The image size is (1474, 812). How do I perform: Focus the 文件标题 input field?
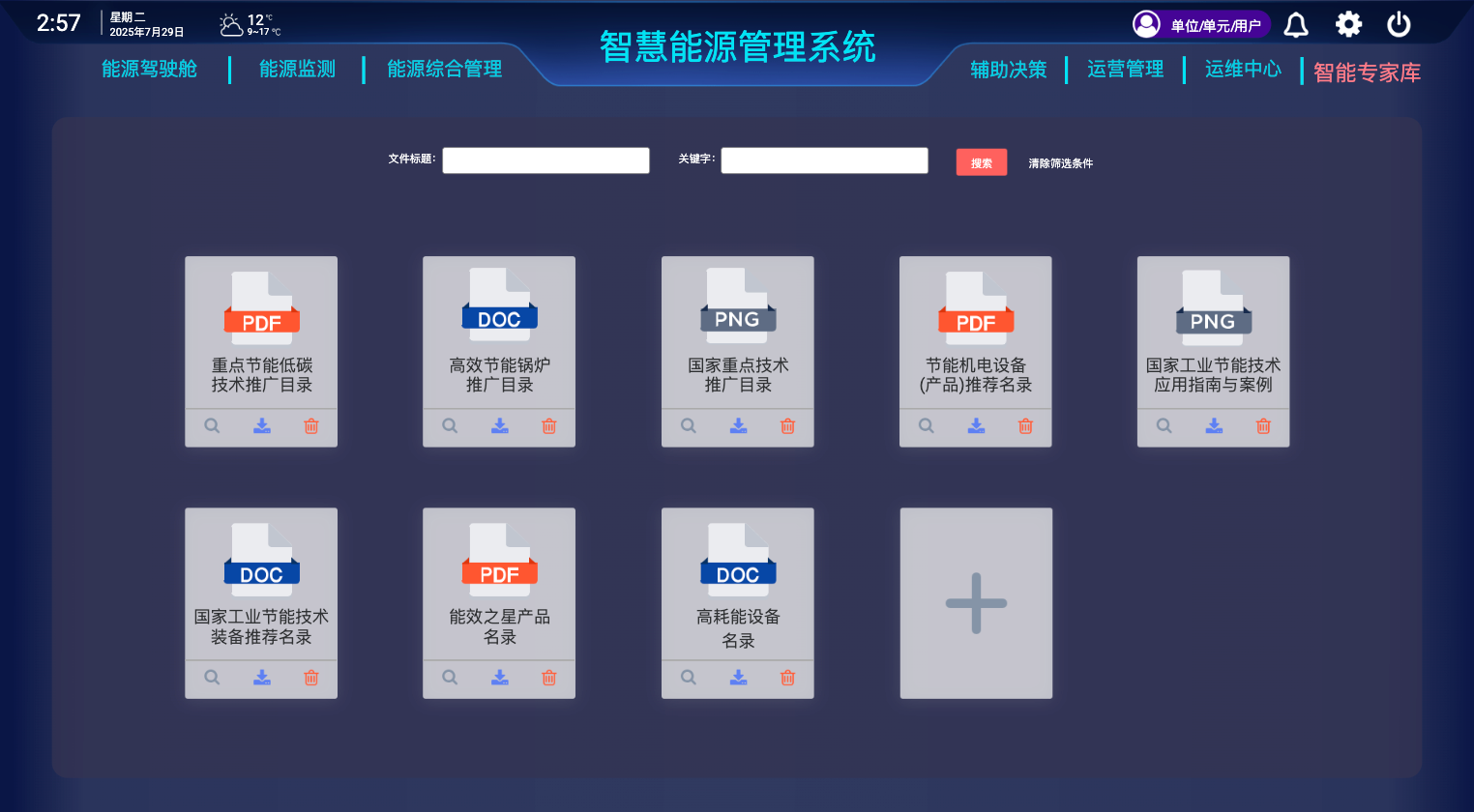click(545, 160)
